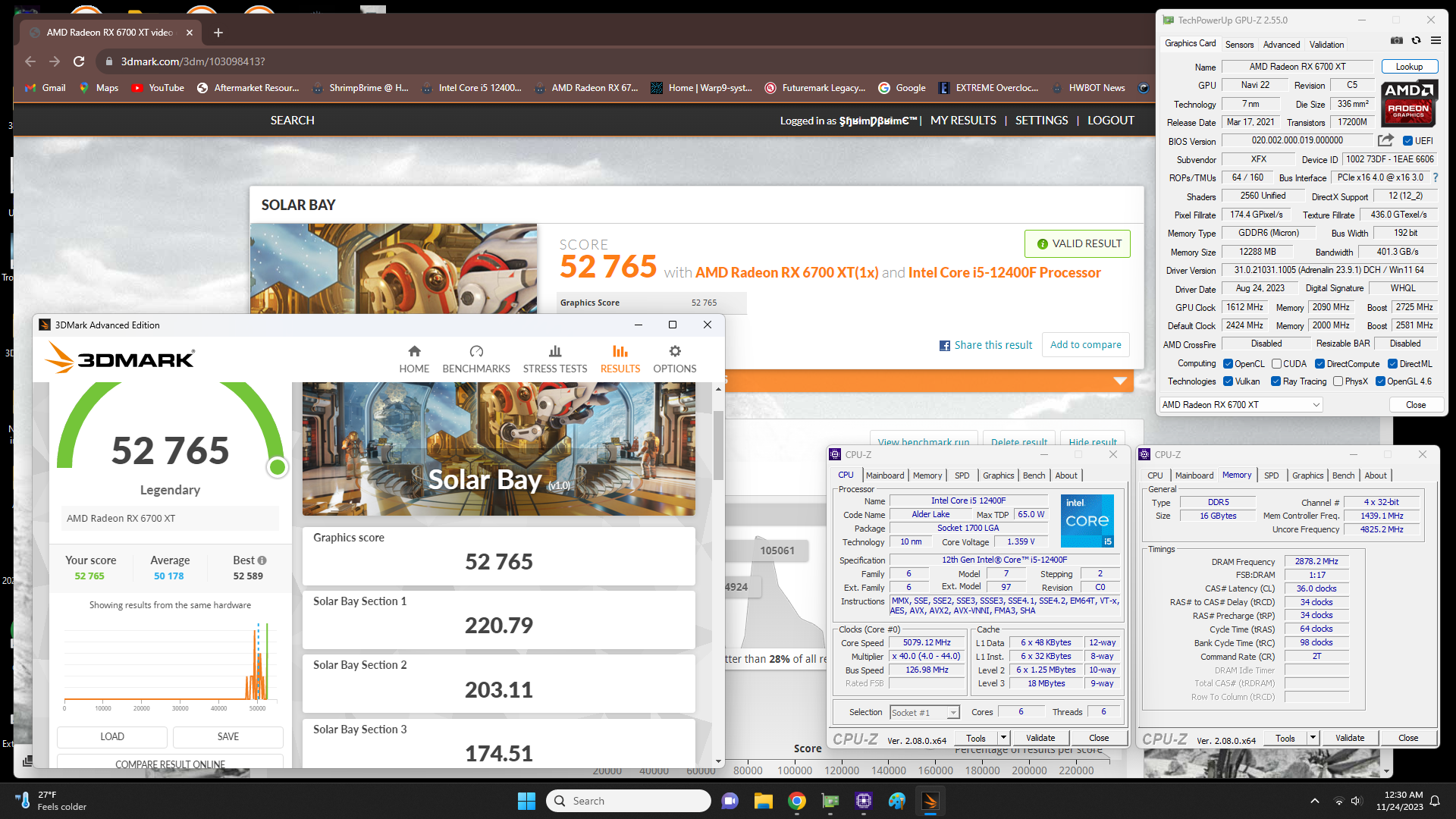Click the taskbar Search box
Viewport: 1456px width, 819px height.
(628, 801)
